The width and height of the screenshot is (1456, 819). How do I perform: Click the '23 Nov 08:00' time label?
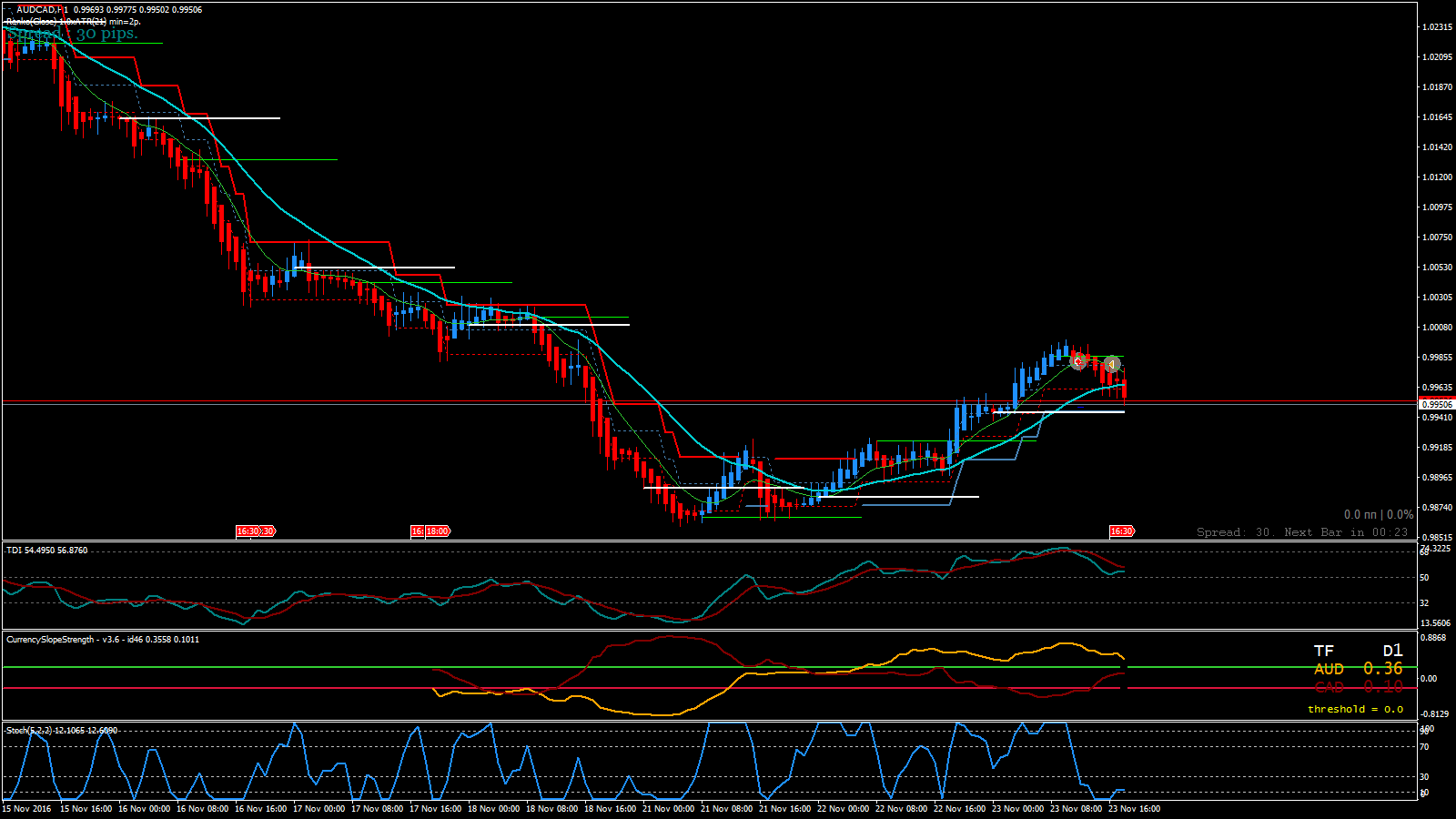click(1076, 809)
